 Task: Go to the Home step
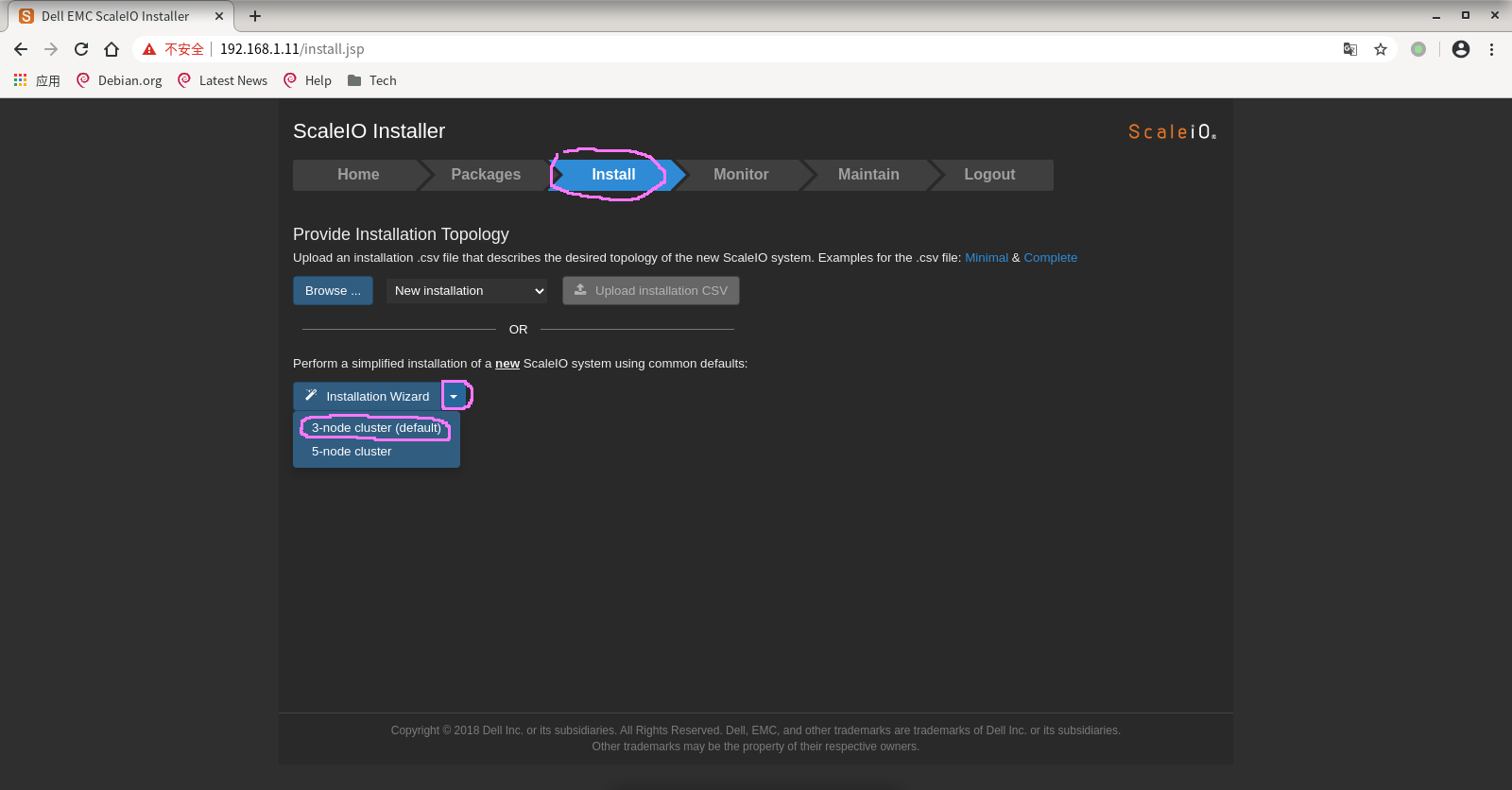click(x=358, y=175)
